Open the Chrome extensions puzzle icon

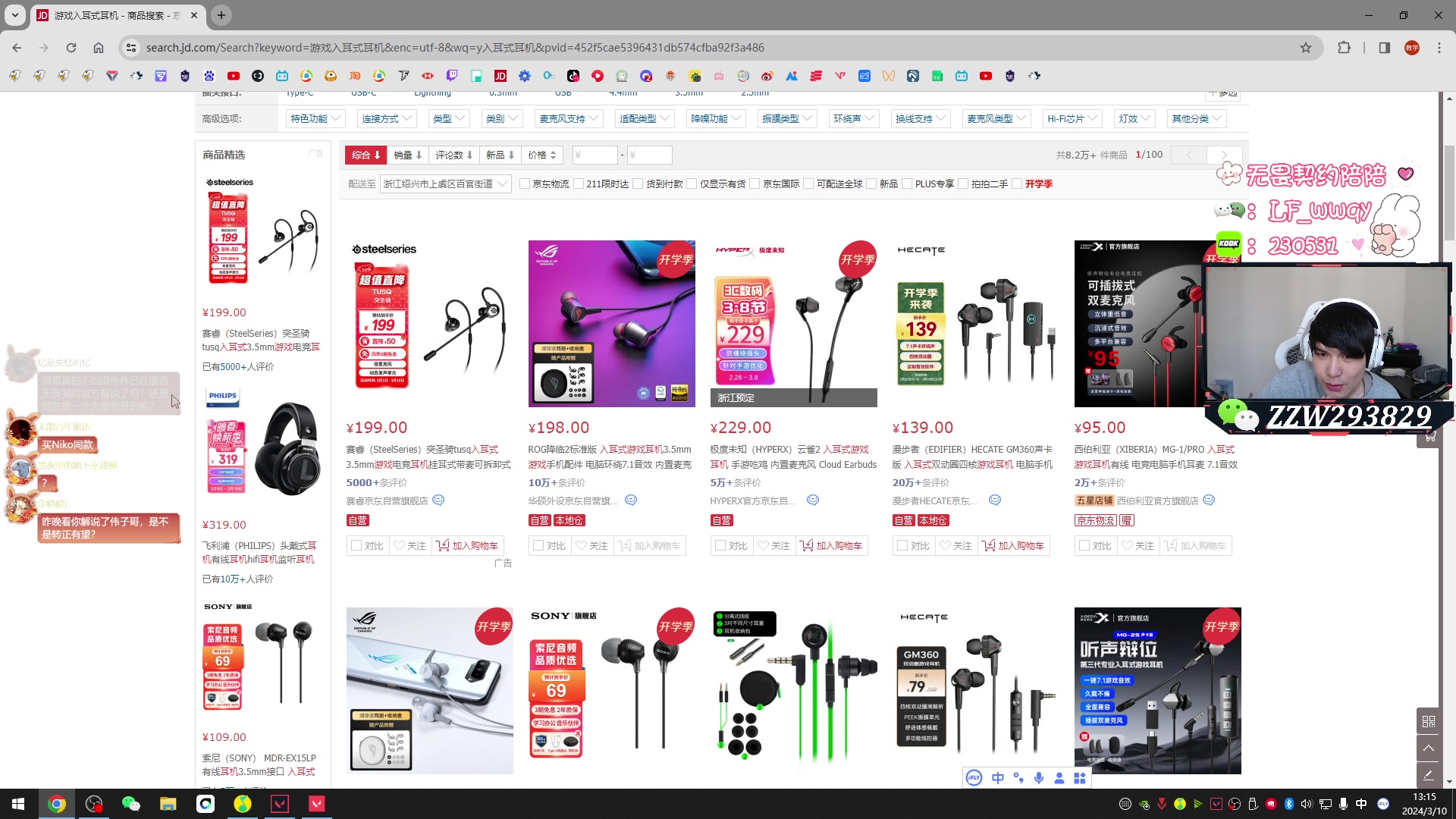tap(1344, 48)
